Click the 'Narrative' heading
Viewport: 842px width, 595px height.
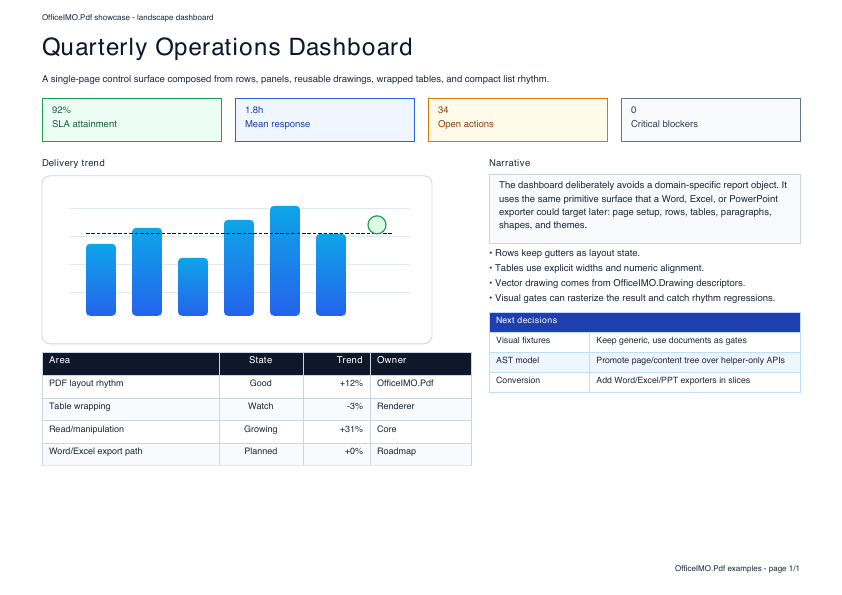[x=509, y=163]
